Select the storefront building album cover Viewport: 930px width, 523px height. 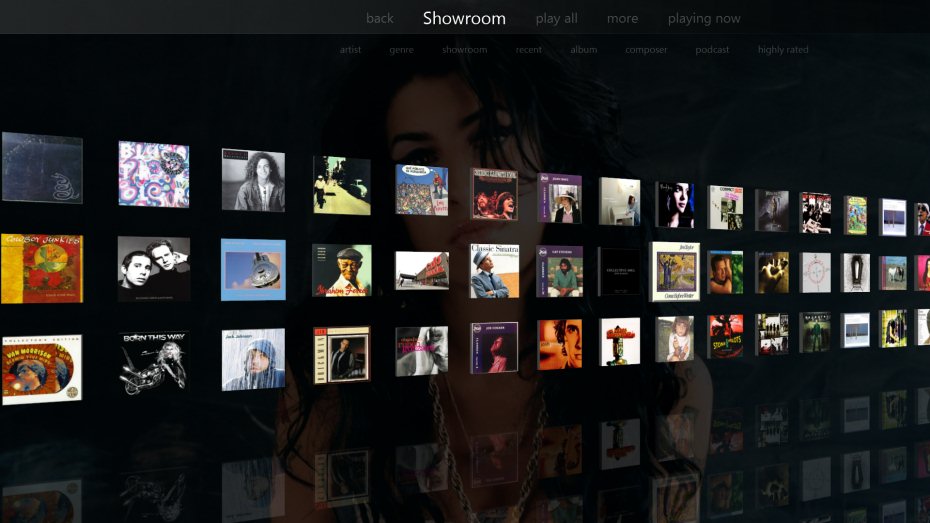coord(422,270)
